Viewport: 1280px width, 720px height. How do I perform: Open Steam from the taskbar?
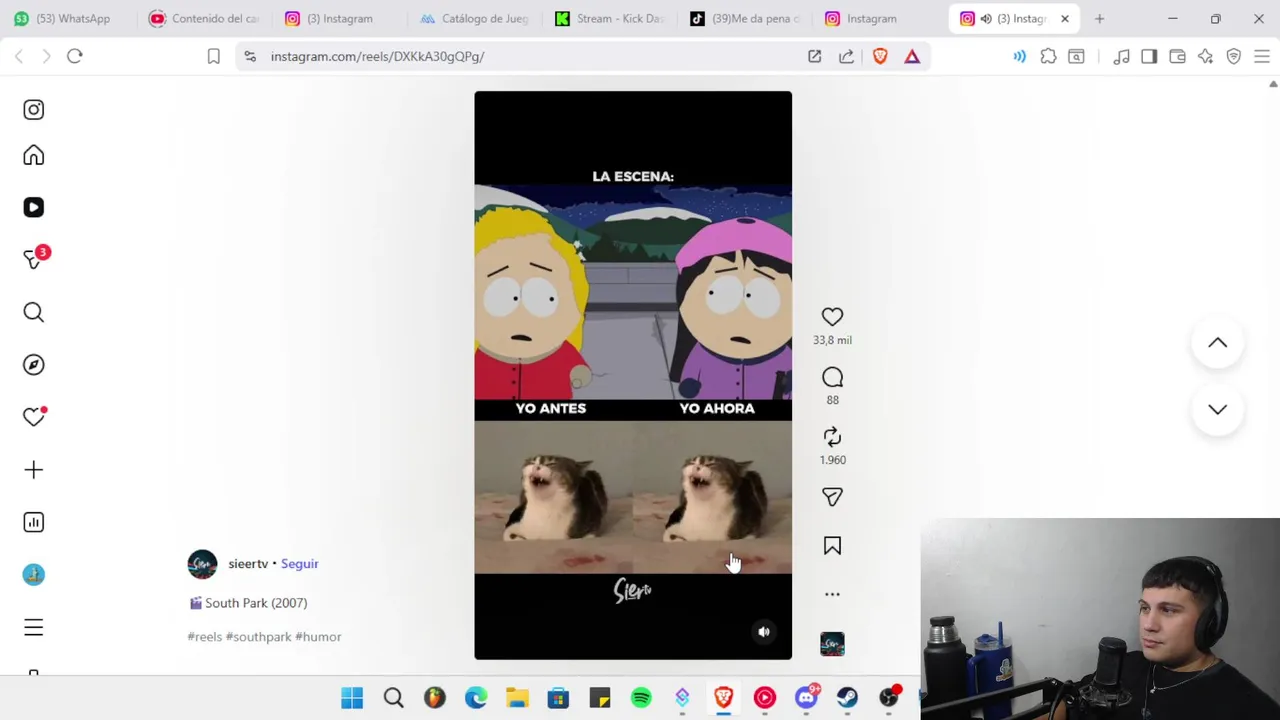tap(847, 698)
